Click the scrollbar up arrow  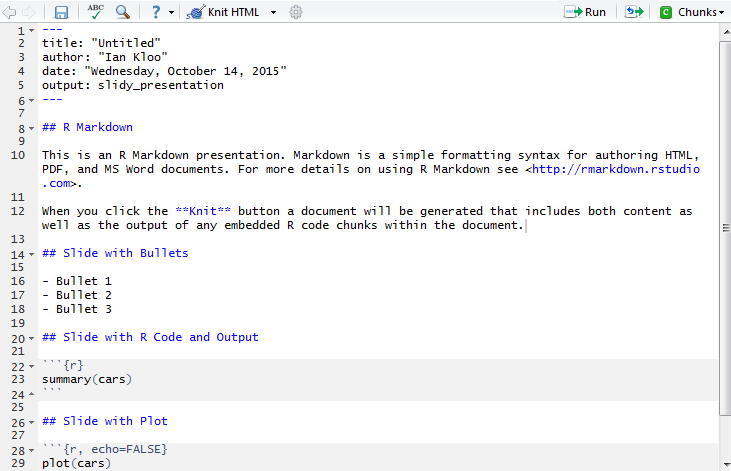click(x=726, y=32)
